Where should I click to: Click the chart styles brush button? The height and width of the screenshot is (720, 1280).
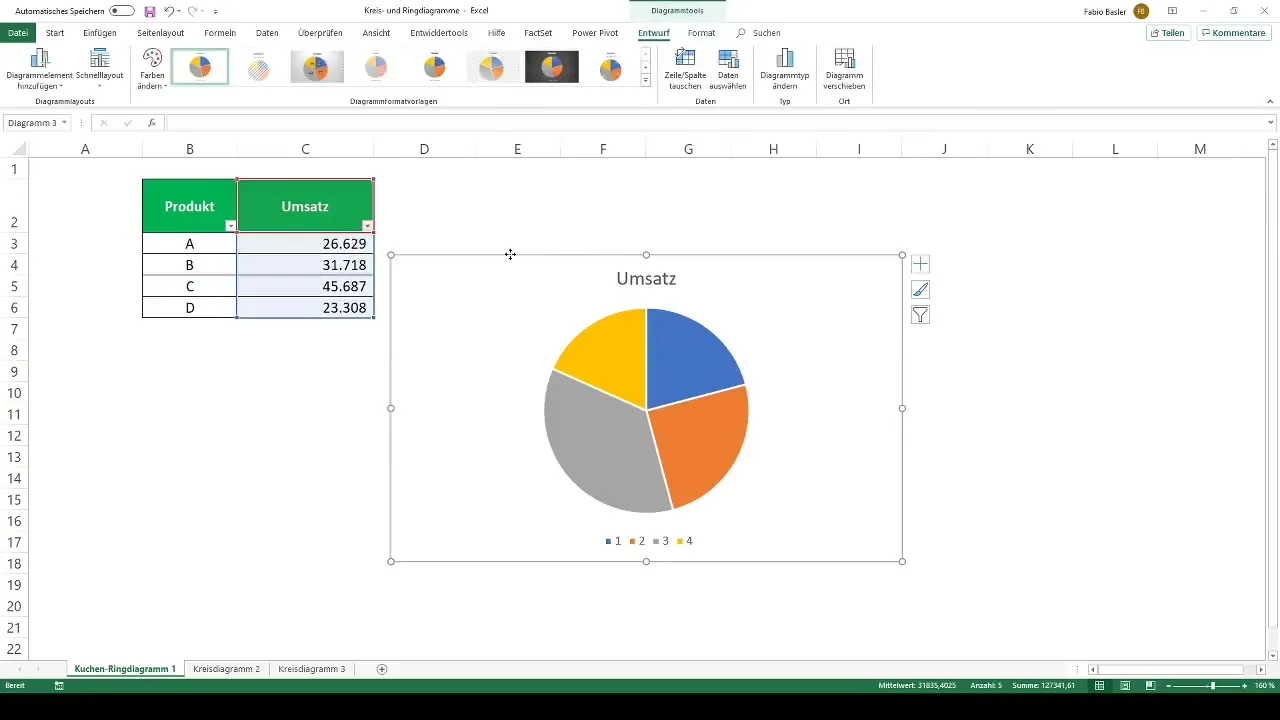pyautogui.click(x=921, y=290)
